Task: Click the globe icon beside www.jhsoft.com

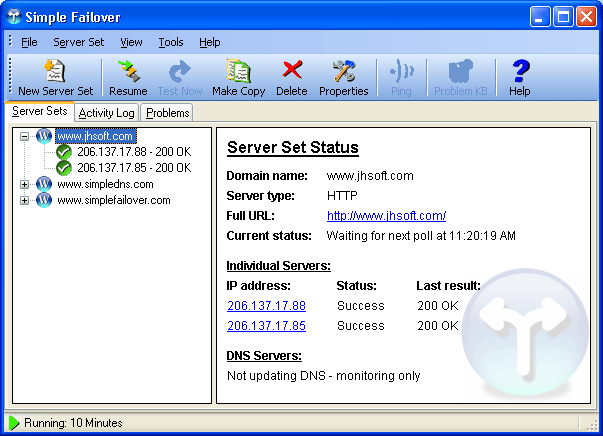Action: [x=44, y=136]
